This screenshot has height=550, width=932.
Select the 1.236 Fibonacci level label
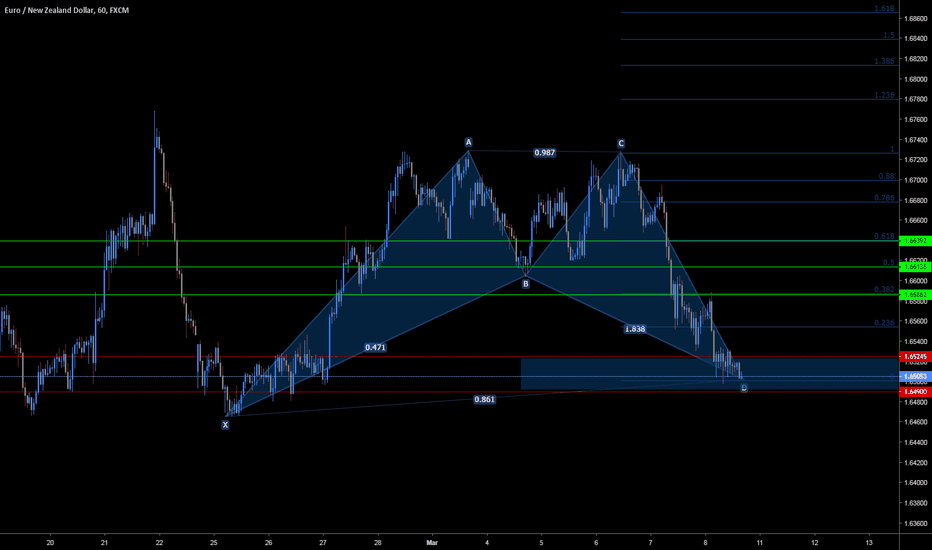pos(884,95)
